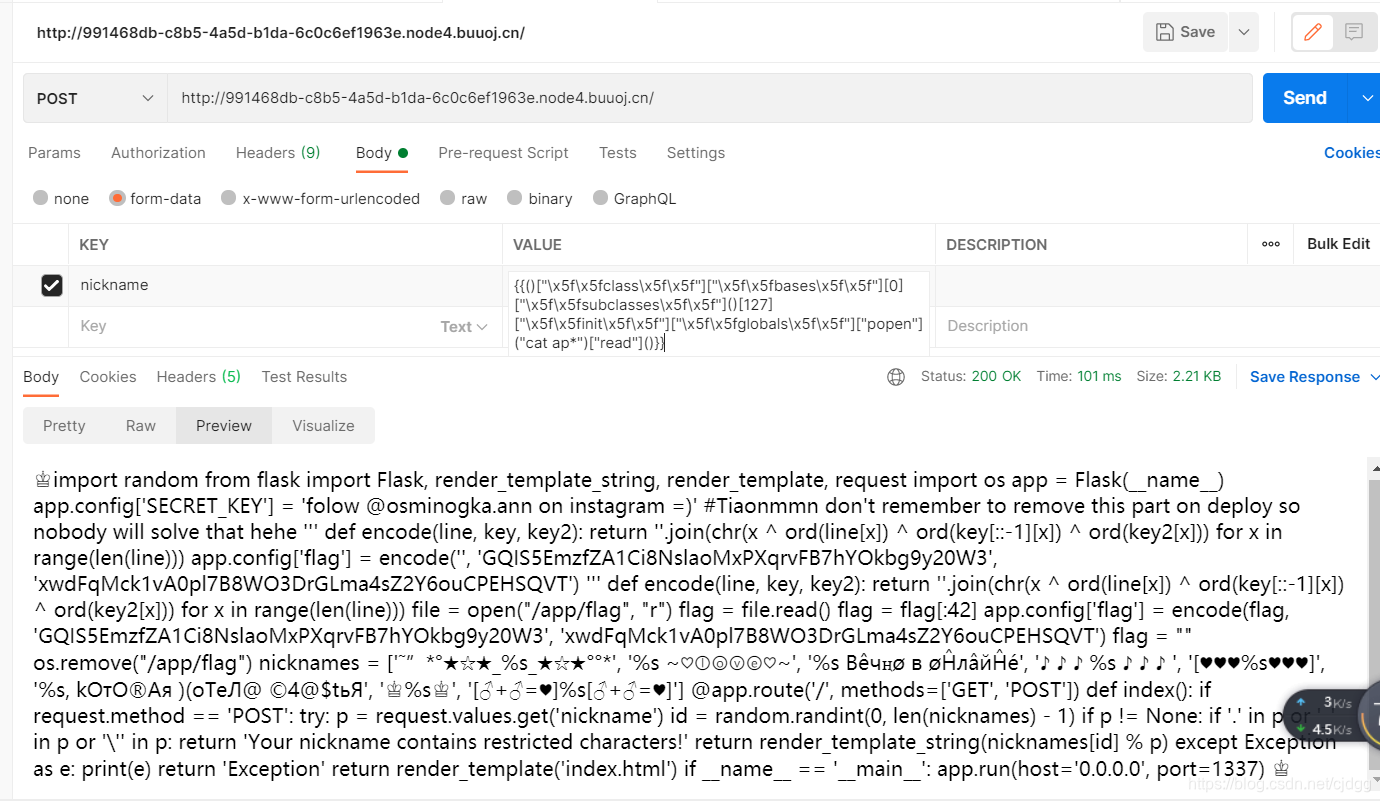Switch to Raw response view
The width and height of the screenshot is (1380, 802).
pyautogui.click(x=141, y=426)
